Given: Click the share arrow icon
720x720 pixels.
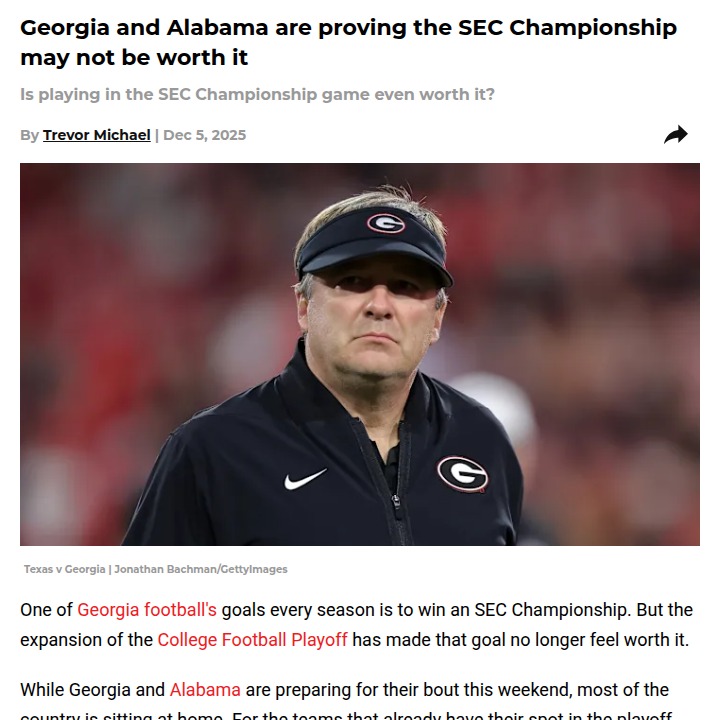Looking at the screenshot, I should [676, 135].
